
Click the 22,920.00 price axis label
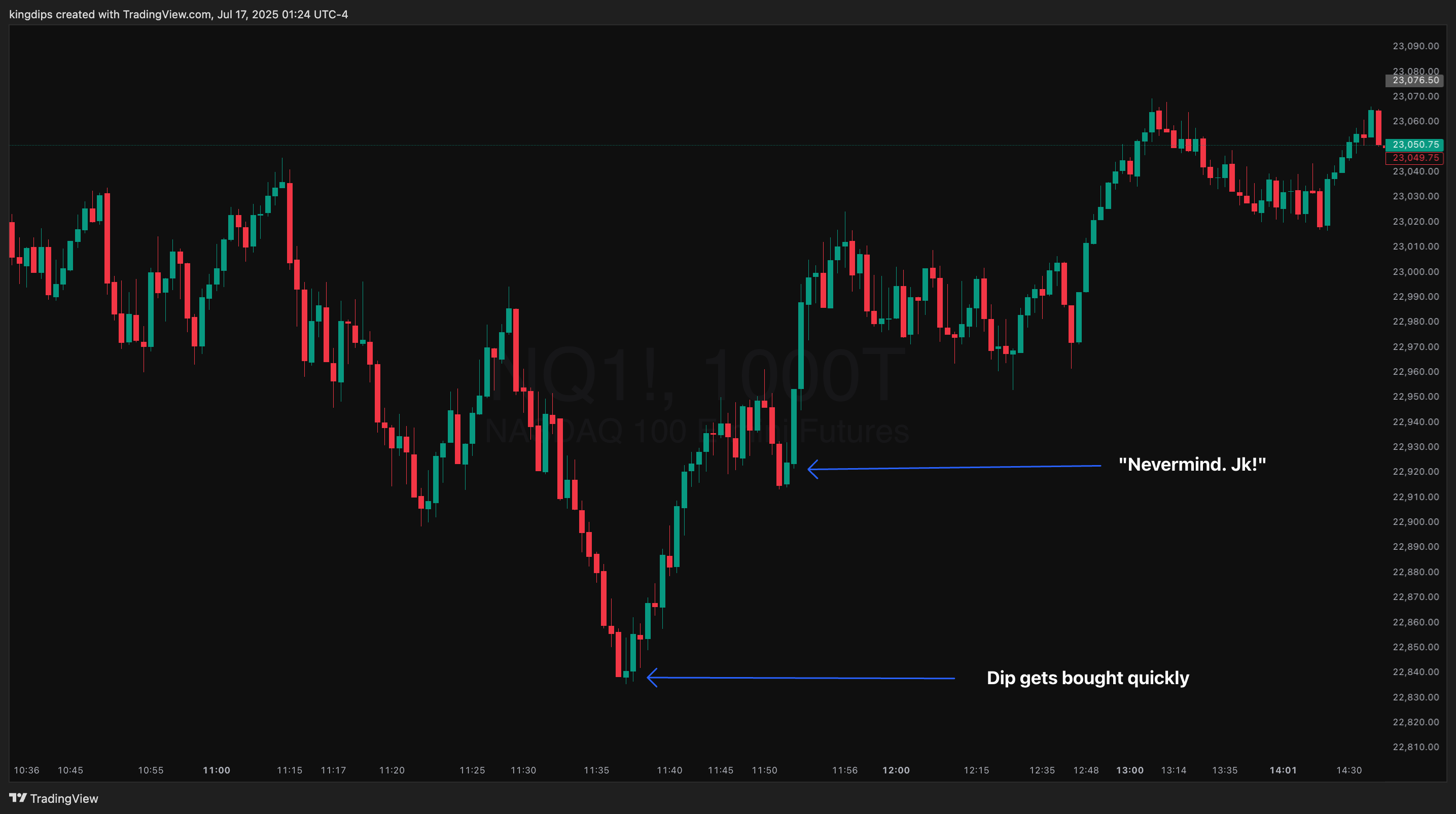point(1415,472)
